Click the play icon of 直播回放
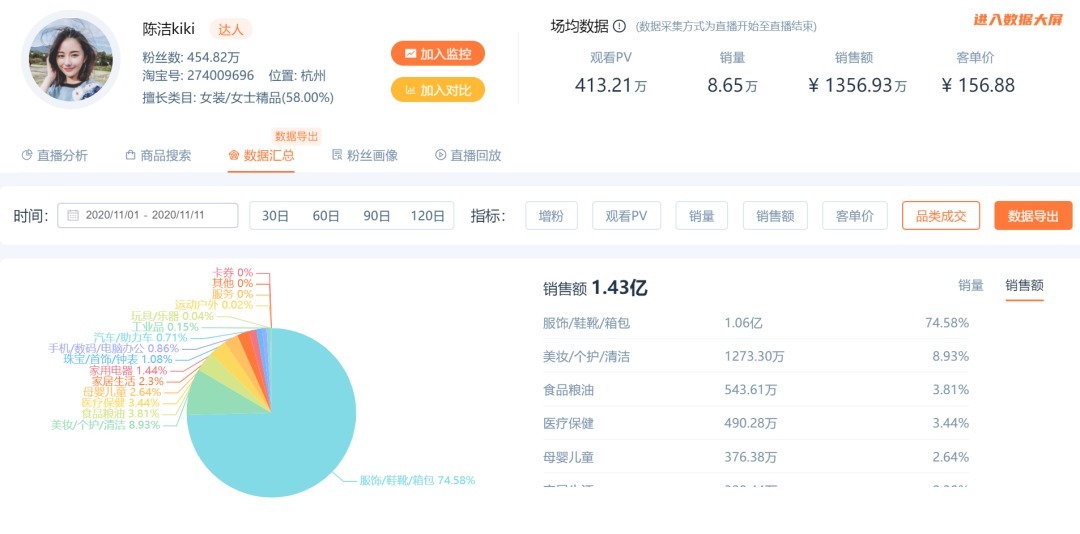Image resolution: width=1080 pixels, height=534 pixels. 441,155
